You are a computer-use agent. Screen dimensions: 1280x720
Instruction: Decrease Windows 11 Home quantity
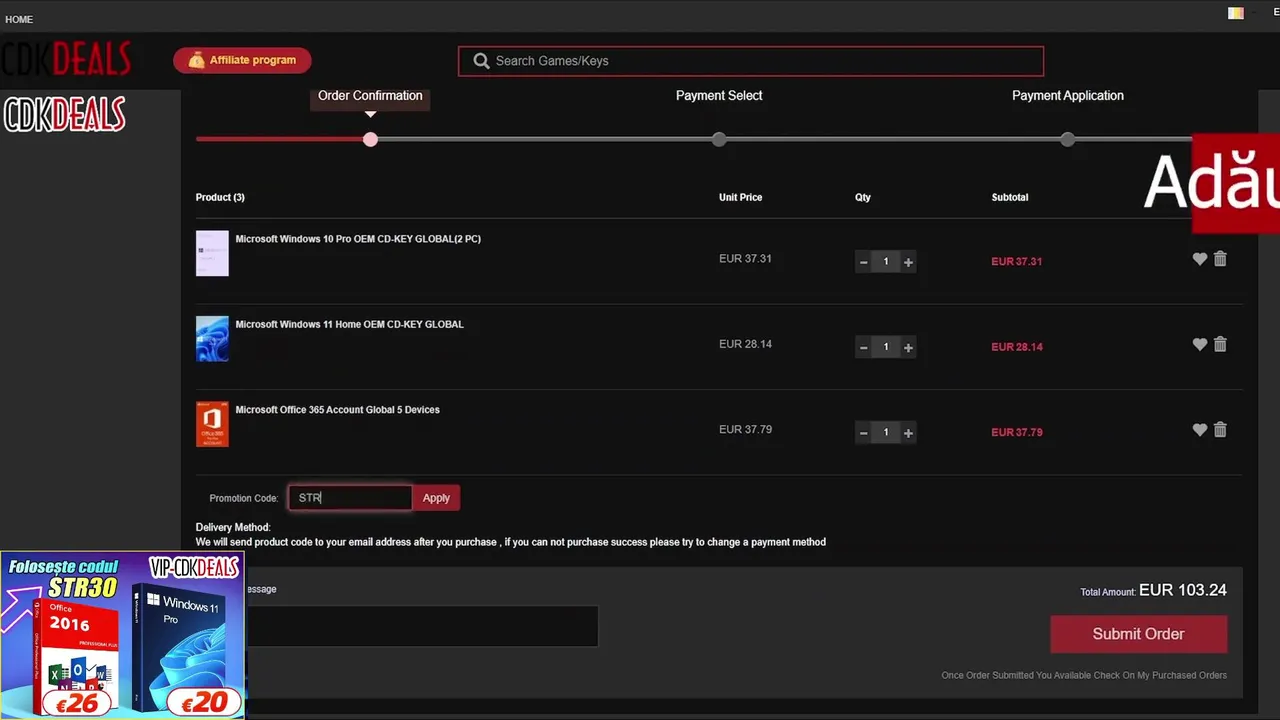pyautogui.click(x=864, y=347)
